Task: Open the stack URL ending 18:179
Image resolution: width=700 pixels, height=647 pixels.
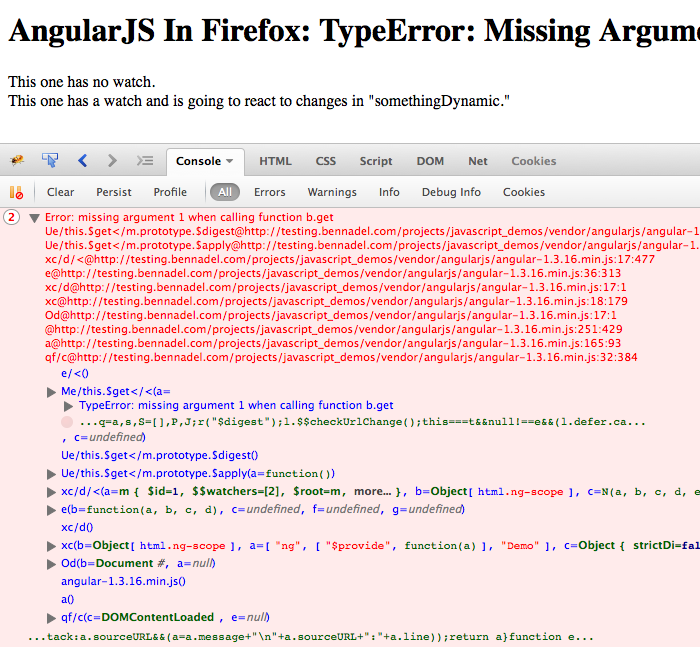Action: point(336,301)
